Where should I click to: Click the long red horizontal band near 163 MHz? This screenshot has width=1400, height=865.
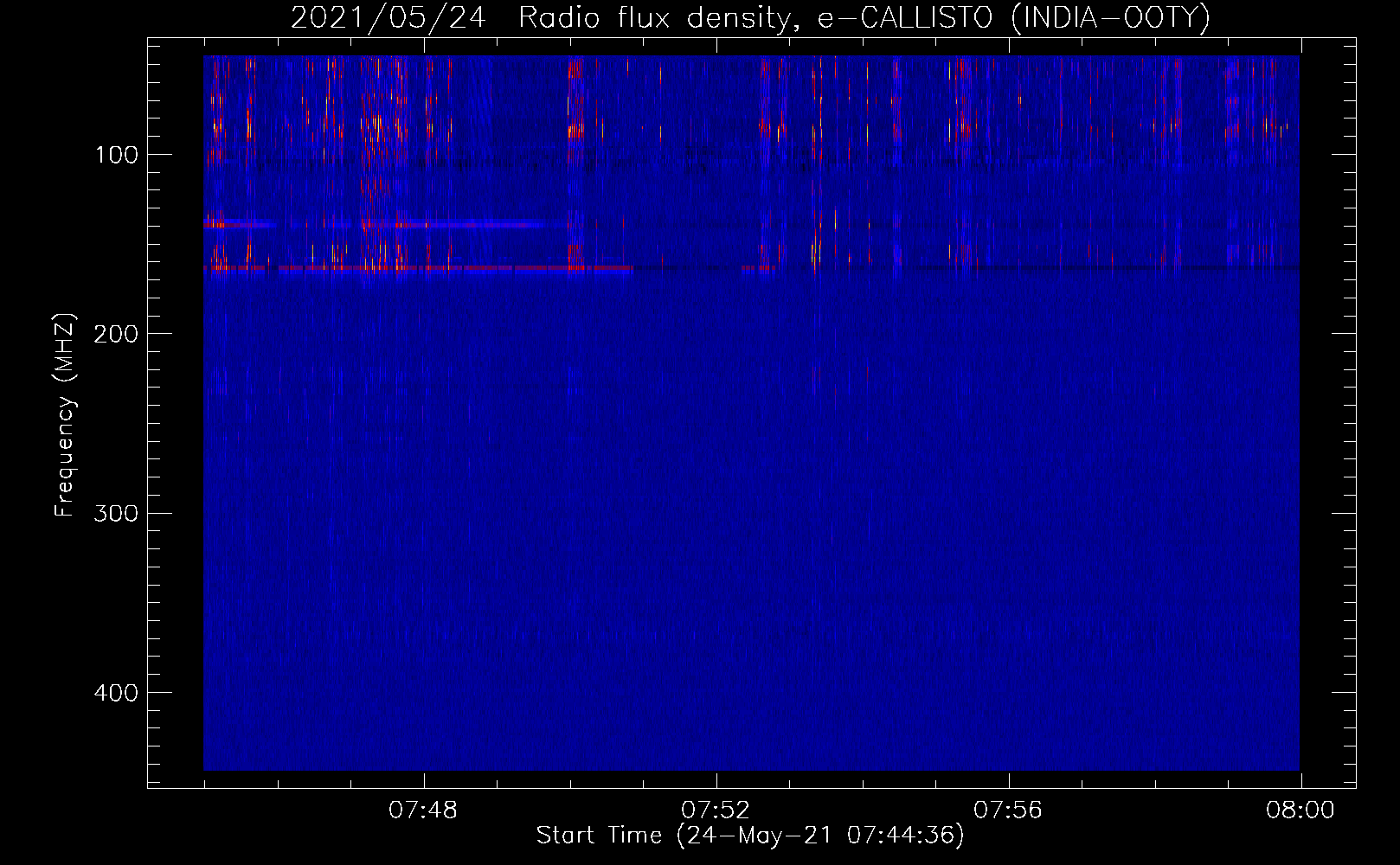tap(418, 269)
